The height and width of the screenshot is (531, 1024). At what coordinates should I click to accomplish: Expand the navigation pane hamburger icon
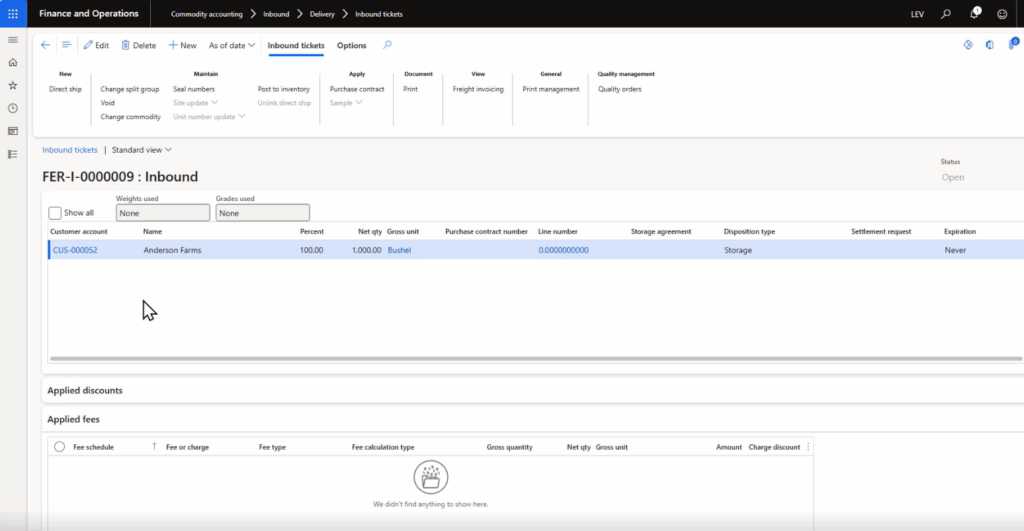12,40
